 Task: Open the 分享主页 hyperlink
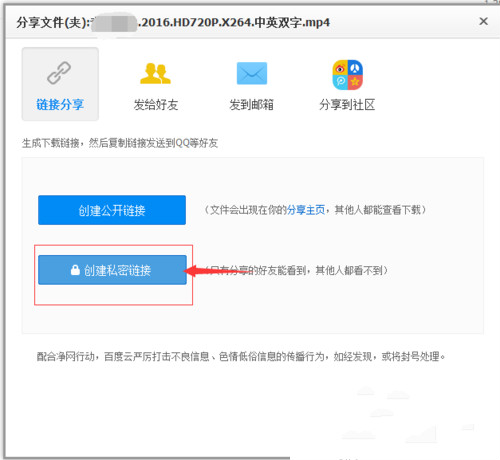(306, 210)
